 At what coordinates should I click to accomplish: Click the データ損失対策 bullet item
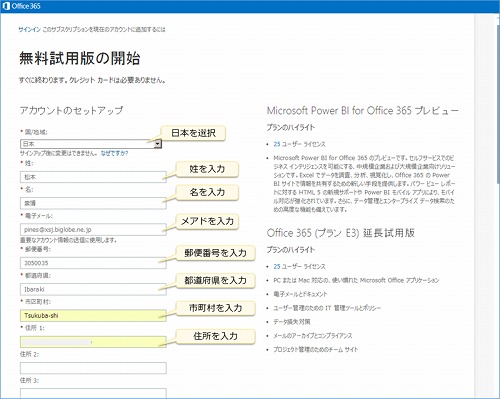292,322
